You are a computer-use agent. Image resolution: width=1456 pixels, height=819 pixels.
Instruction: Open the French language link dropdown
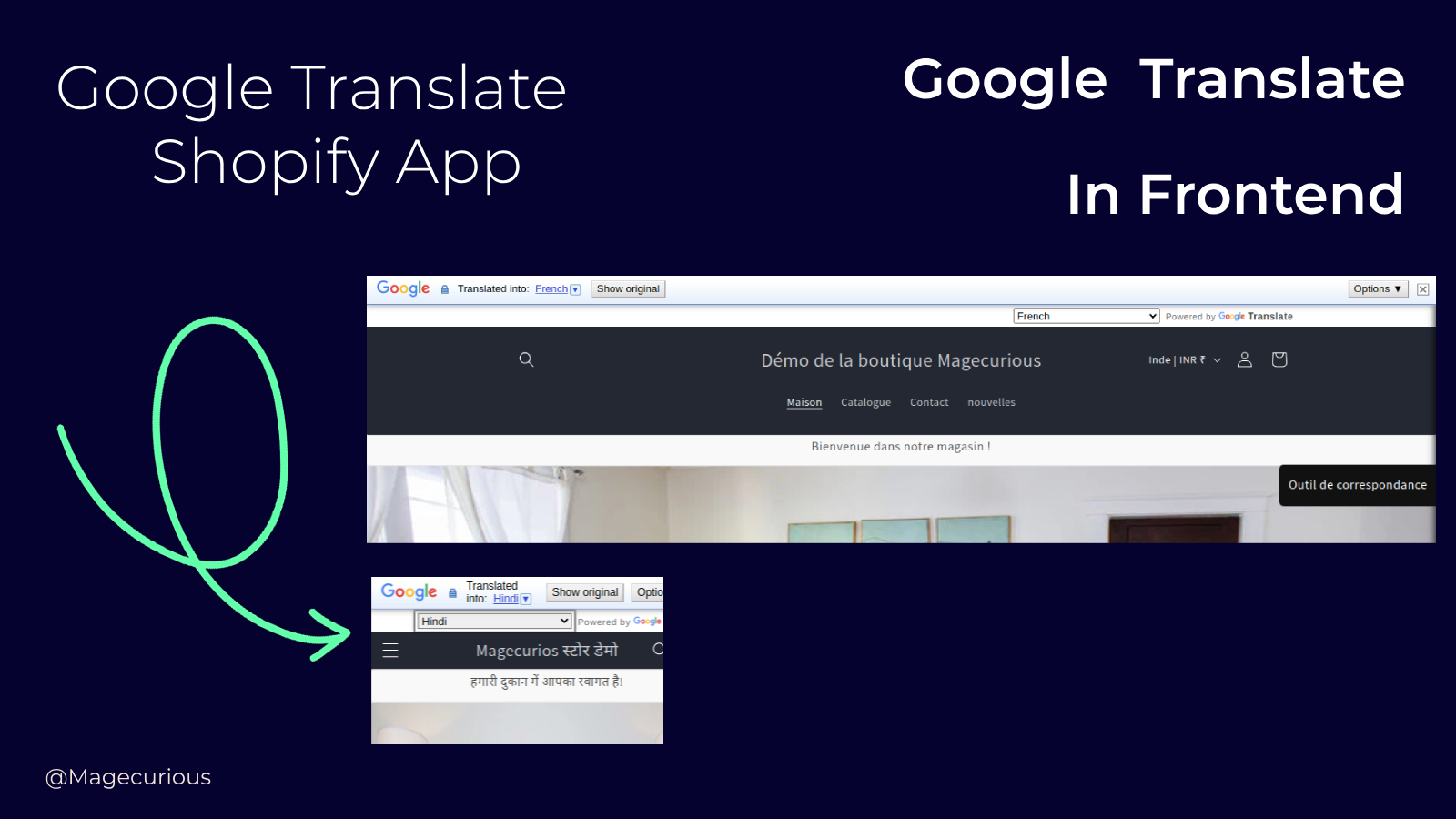(x=558, y=289)
